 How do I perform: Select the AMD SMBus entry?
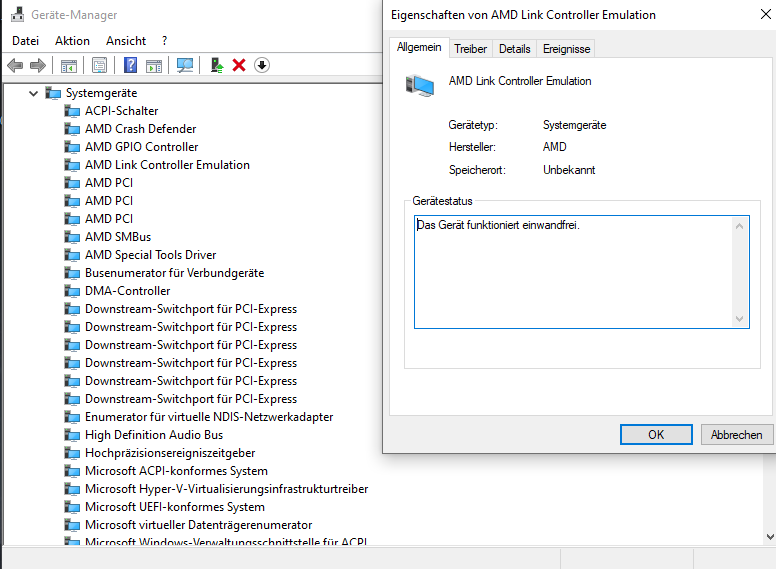pyautogui.click(x=118, y=237)
